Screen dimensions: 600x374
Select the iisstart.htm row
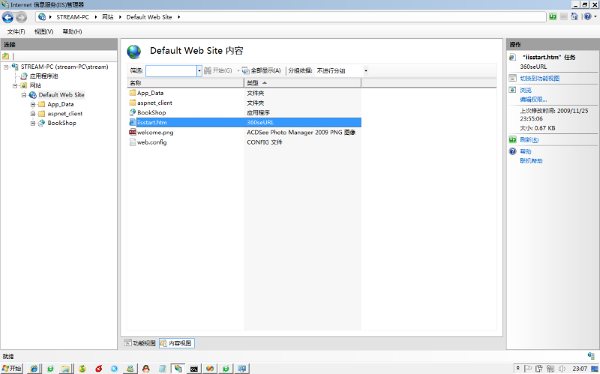[244, 122]
